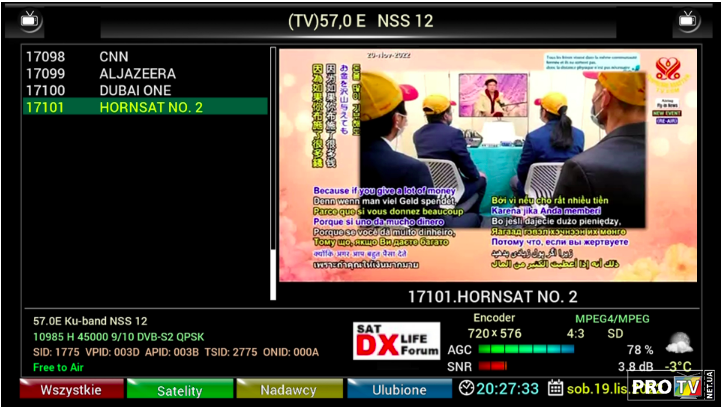The width and height of the screenshot is (725, 411).
Task: Open the blue Ulubione favorites tab
Action: (399, 390)
